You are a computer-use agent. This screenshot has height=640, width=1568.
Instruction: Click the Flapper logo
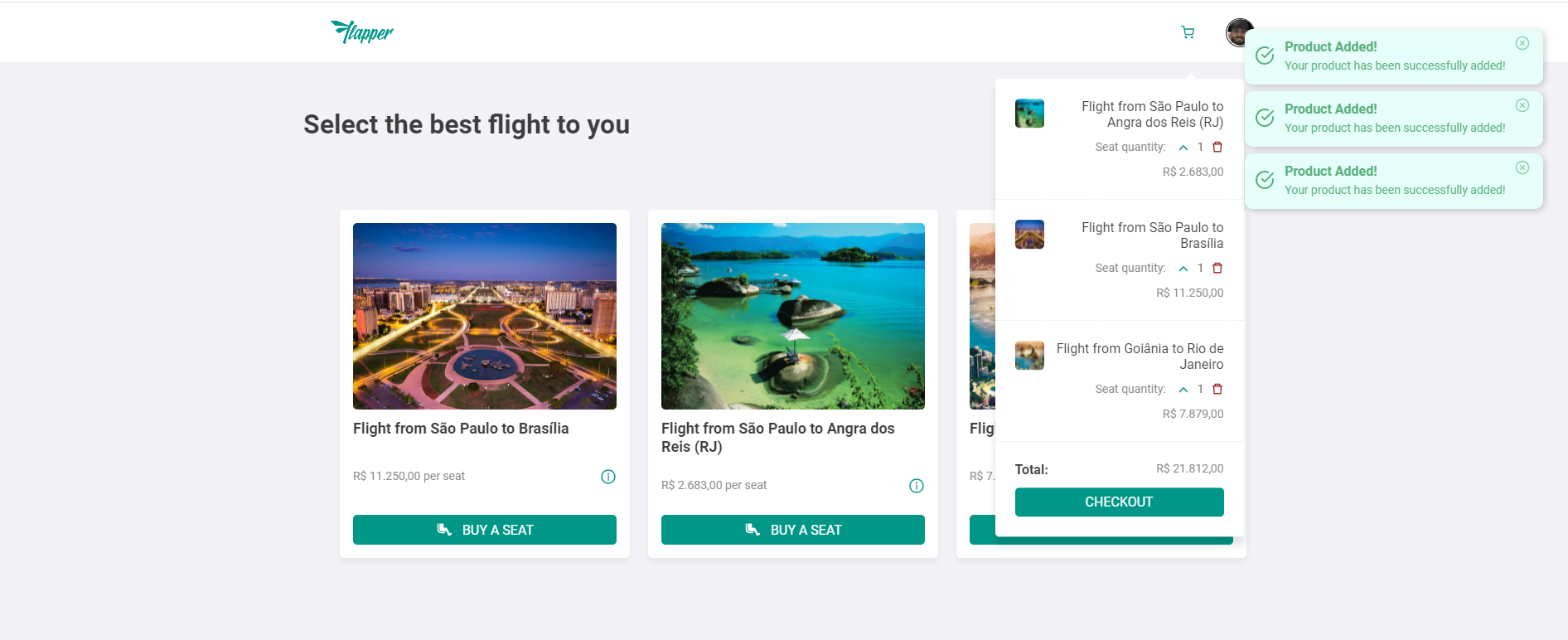coord(362,32)
